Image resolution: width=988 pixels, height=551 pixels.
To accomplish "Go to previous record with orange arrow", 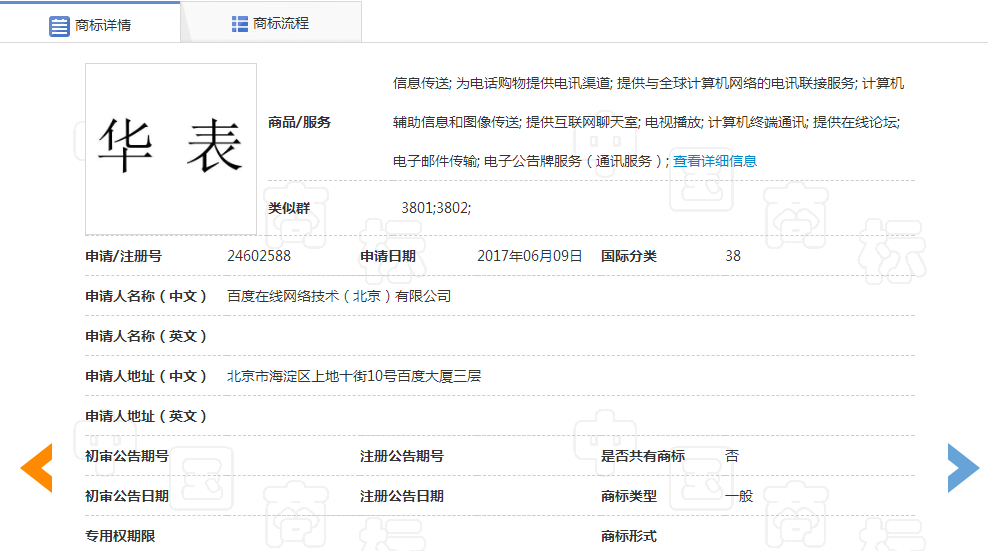I will click(37, 467).
